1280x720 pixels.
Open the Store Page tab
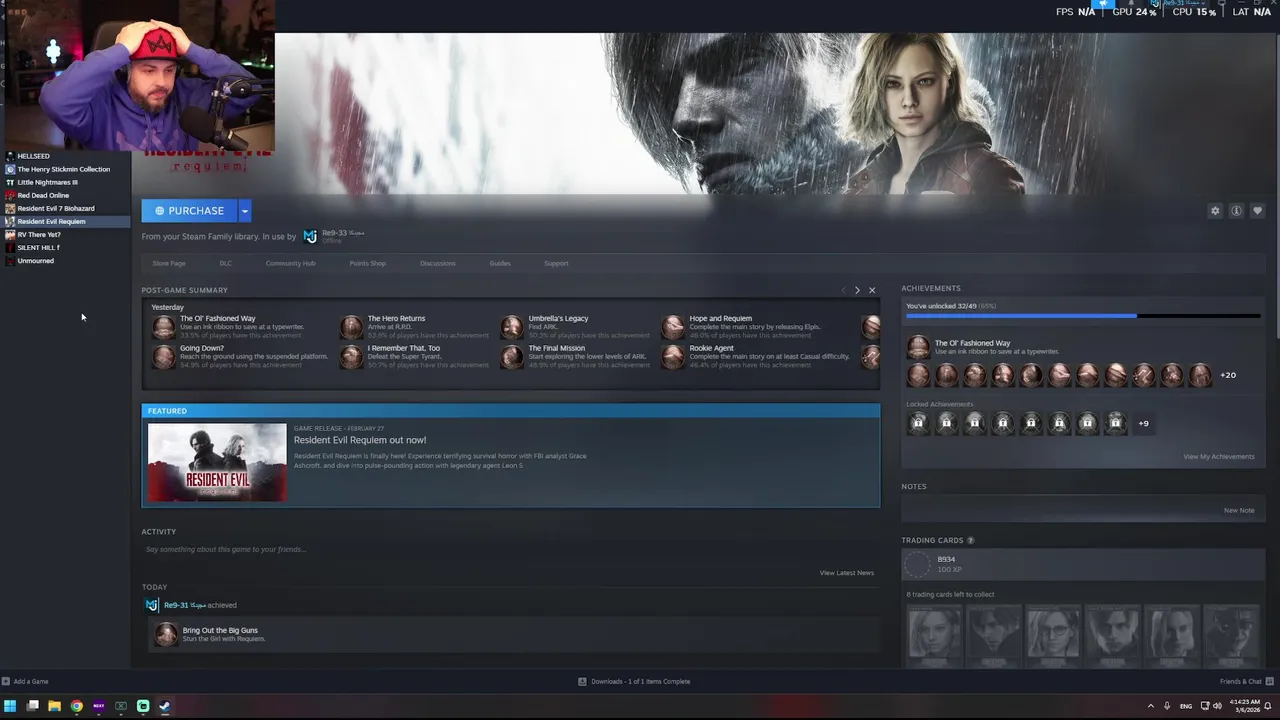point(169,263)
